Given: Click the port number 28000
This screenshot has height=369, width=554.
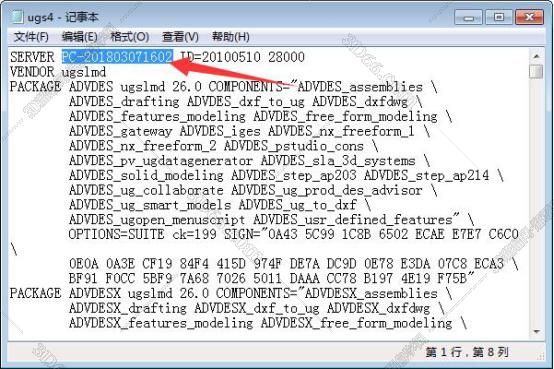Looking at the screenshot, I should 286,57.
